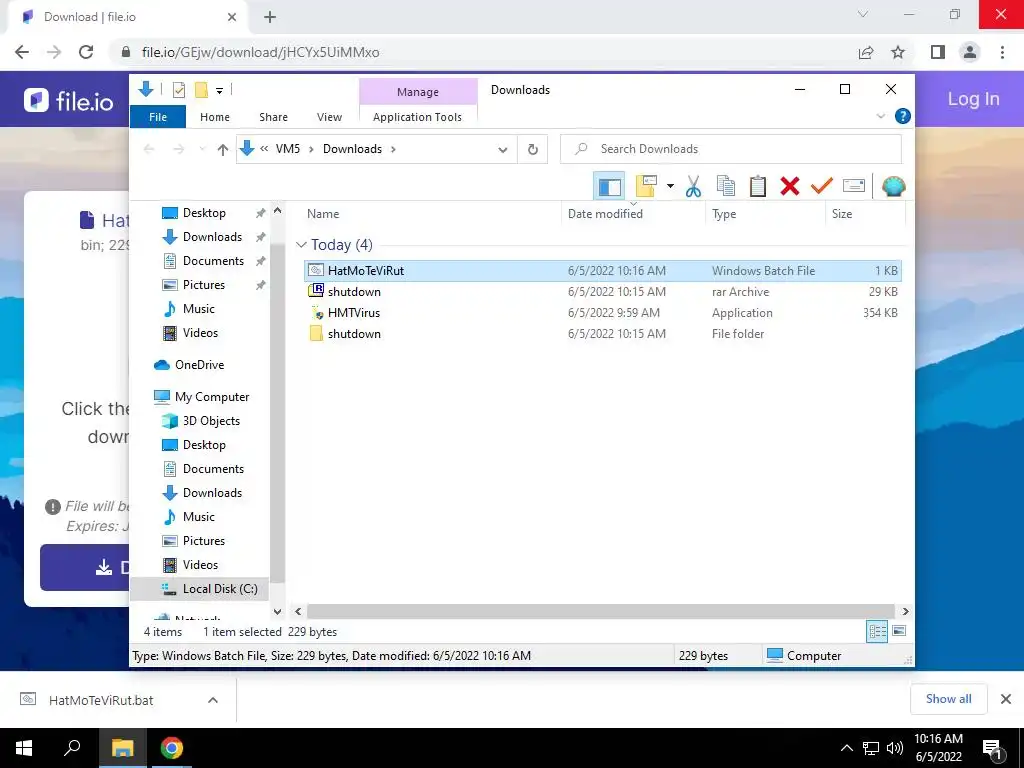
Task: Click the taskbar Search magnifier icon
Action: coord(72,748)
